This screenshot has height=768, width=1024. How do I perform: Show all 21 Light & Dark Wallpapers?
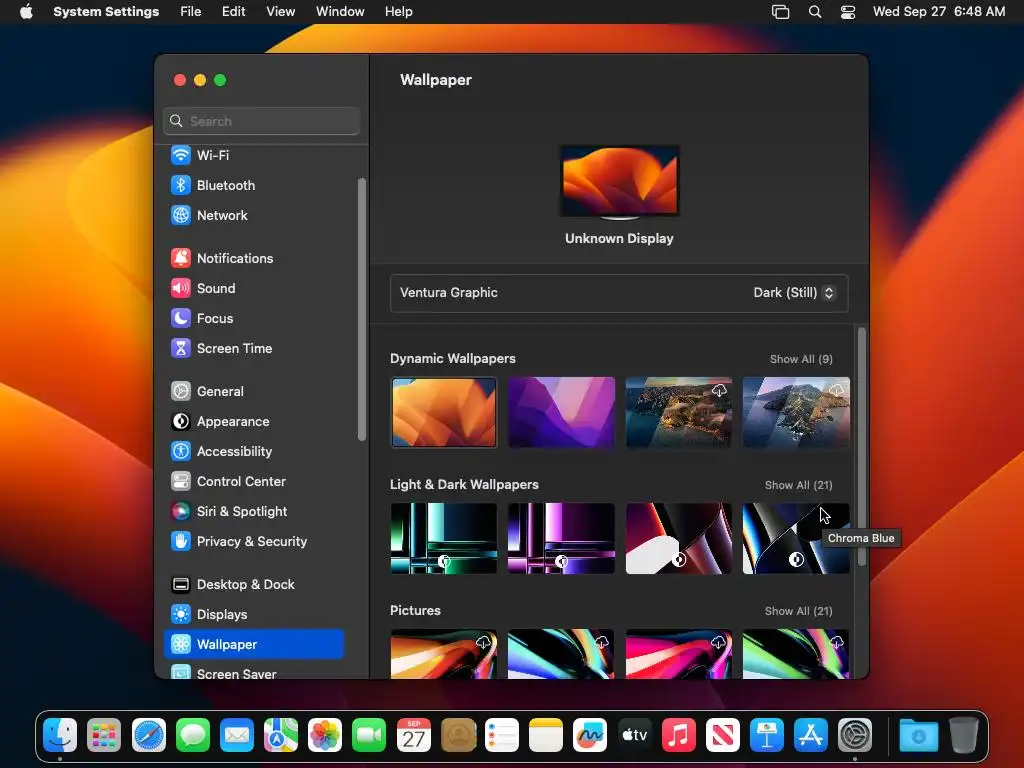point(798,485)
